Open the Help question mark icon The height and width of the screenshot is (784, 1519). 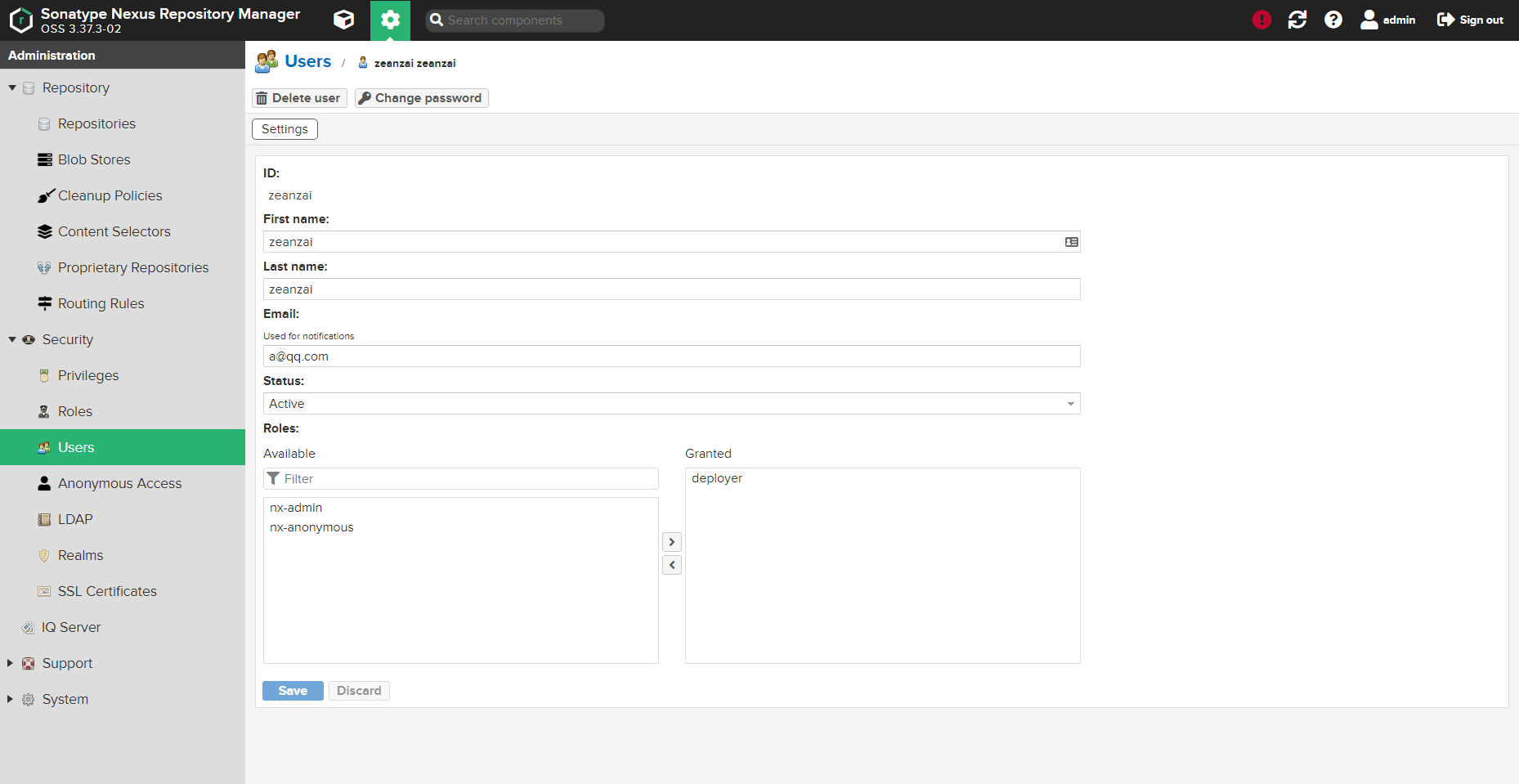coord(1333,20)
